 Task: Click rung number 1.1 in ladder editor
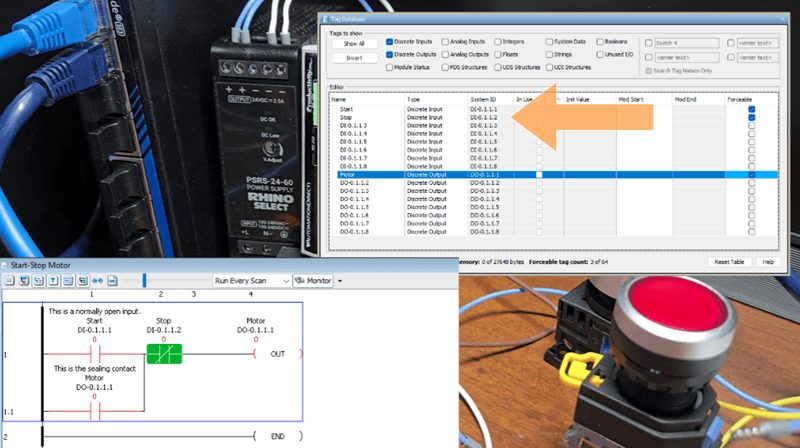click(x=9, y=412)
